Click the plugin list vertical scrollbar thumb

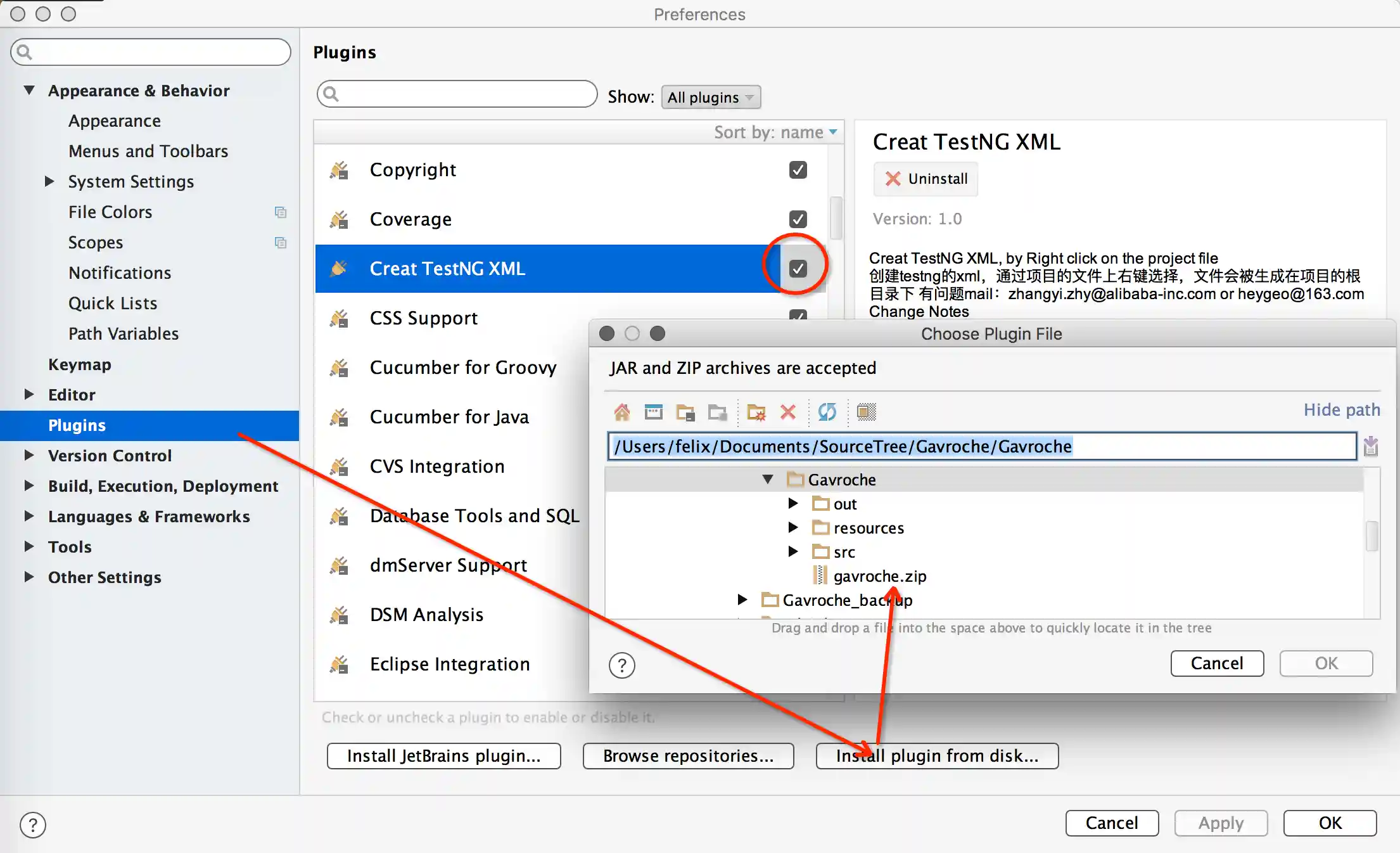pos(836,218)
